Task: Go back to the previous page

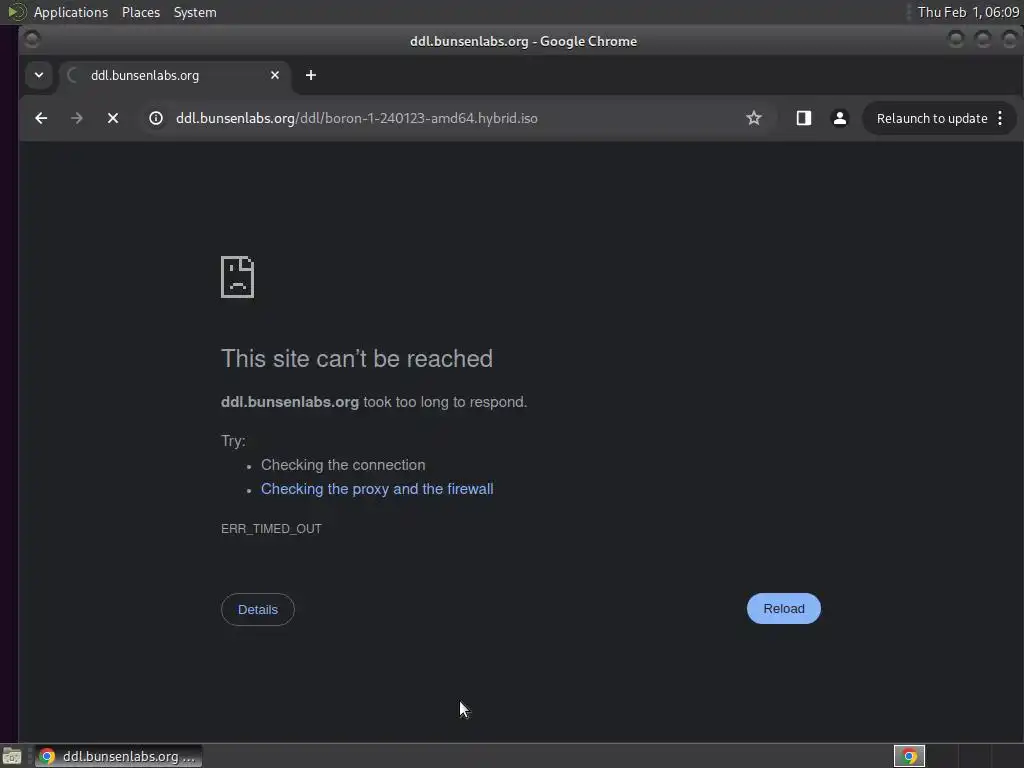Action: 41,118
